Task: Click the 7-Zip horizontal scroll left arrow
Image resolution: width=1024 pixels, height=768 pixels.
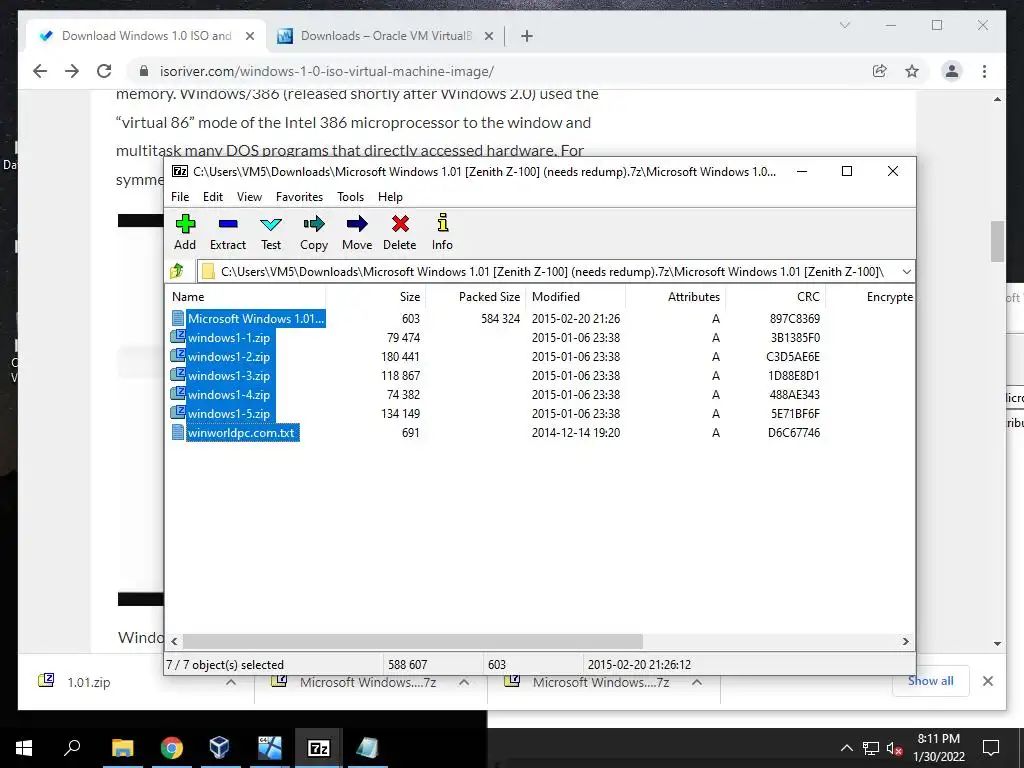Action: point(174,641)
